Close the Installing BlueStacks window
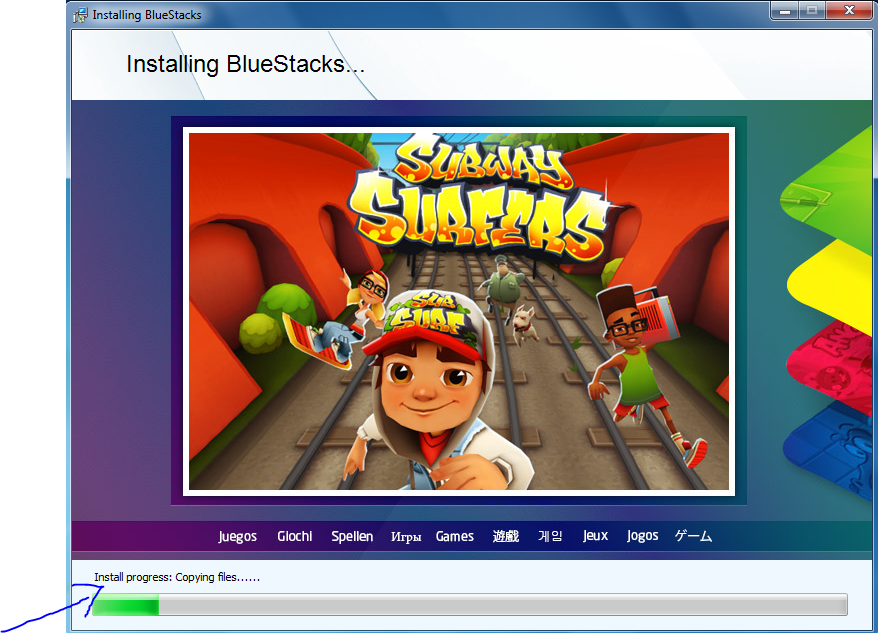This screenshot has height=633, width=878. [x=849, y=11]
